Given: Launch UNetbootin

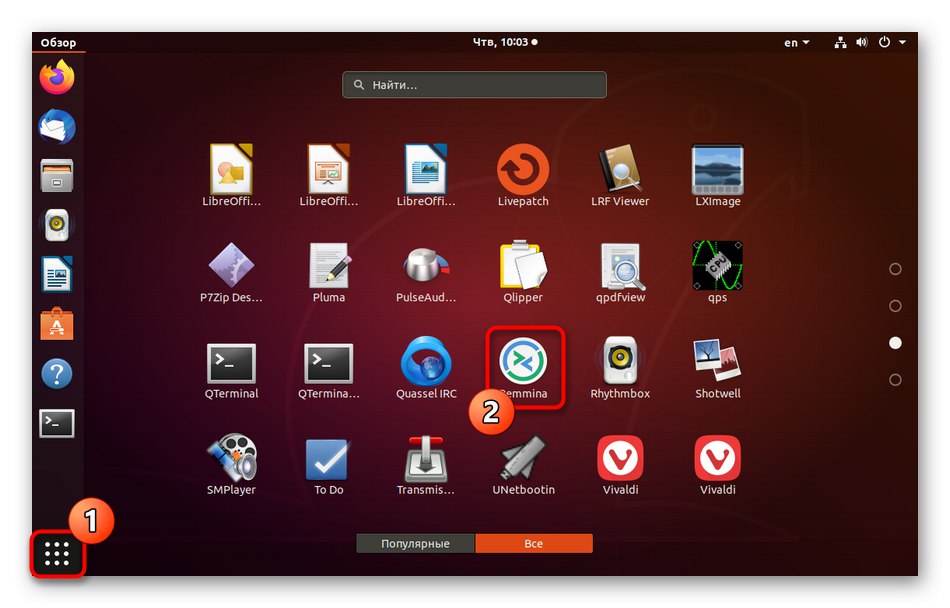Looking at the screenshot, I should point(523,464).
